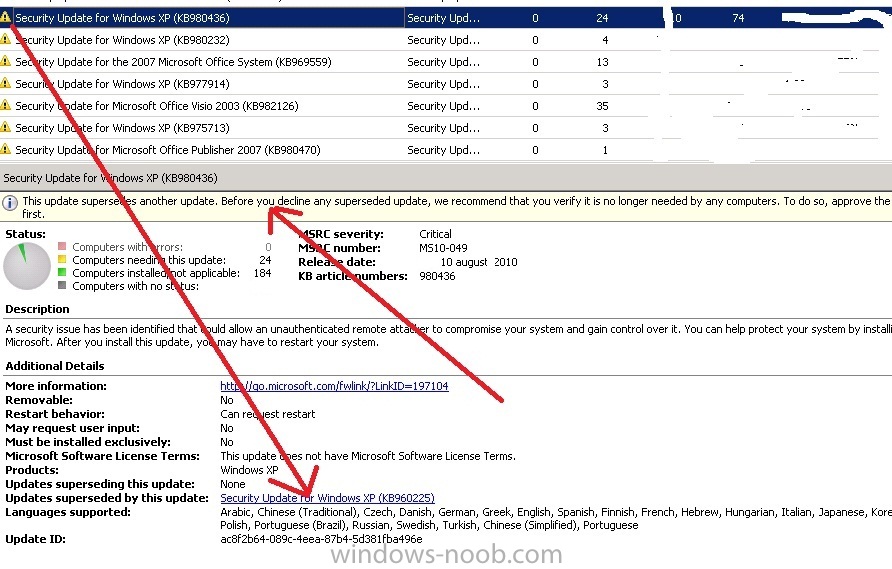Click yellow swatch for Computers needing update
Viewport: 892px width, 569px height.
62,259
